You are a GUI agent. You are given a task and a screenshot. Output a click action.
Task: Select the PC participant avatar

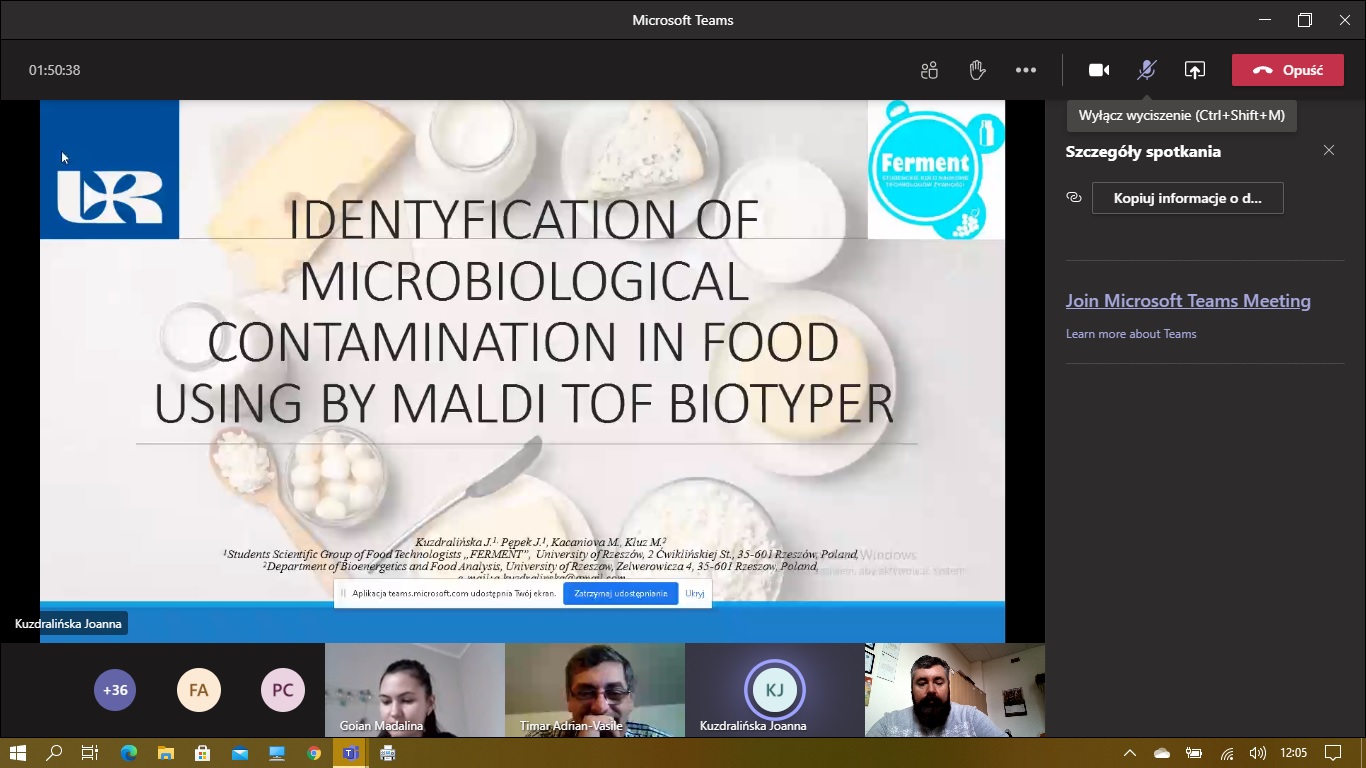[283, 690]
